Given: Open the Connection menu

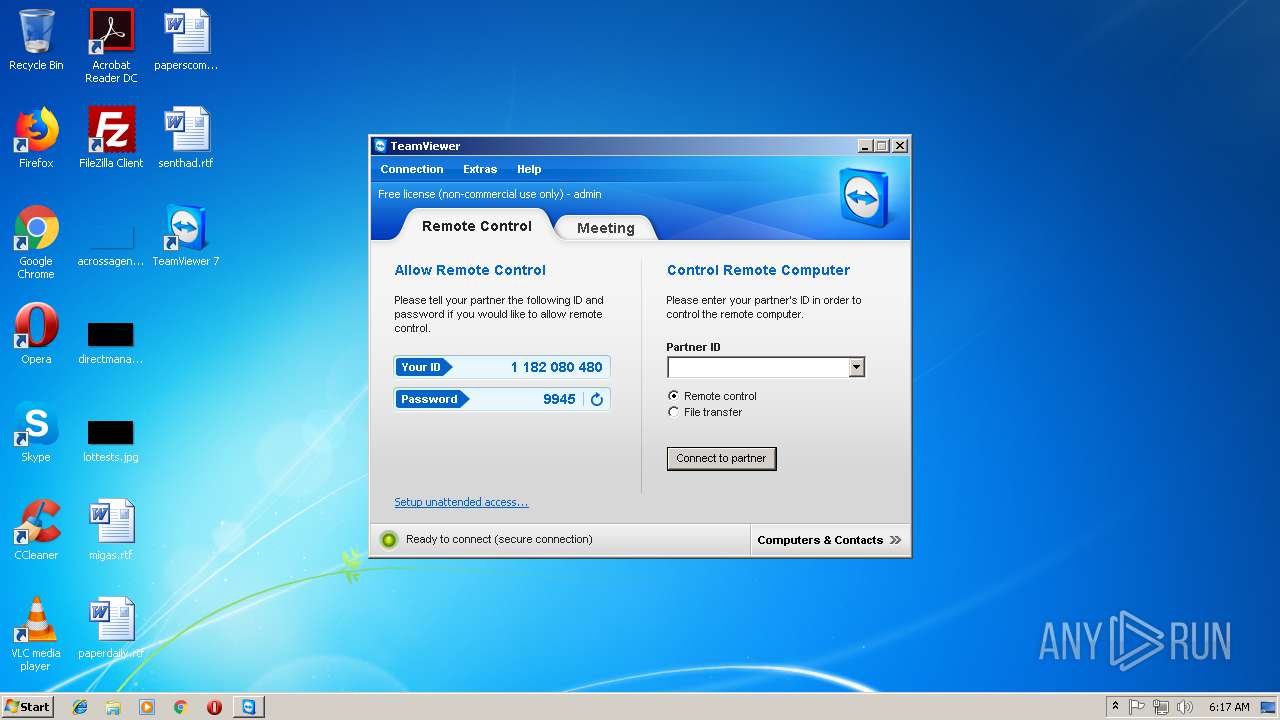Looking at the screenshot, I should point(412,169).
